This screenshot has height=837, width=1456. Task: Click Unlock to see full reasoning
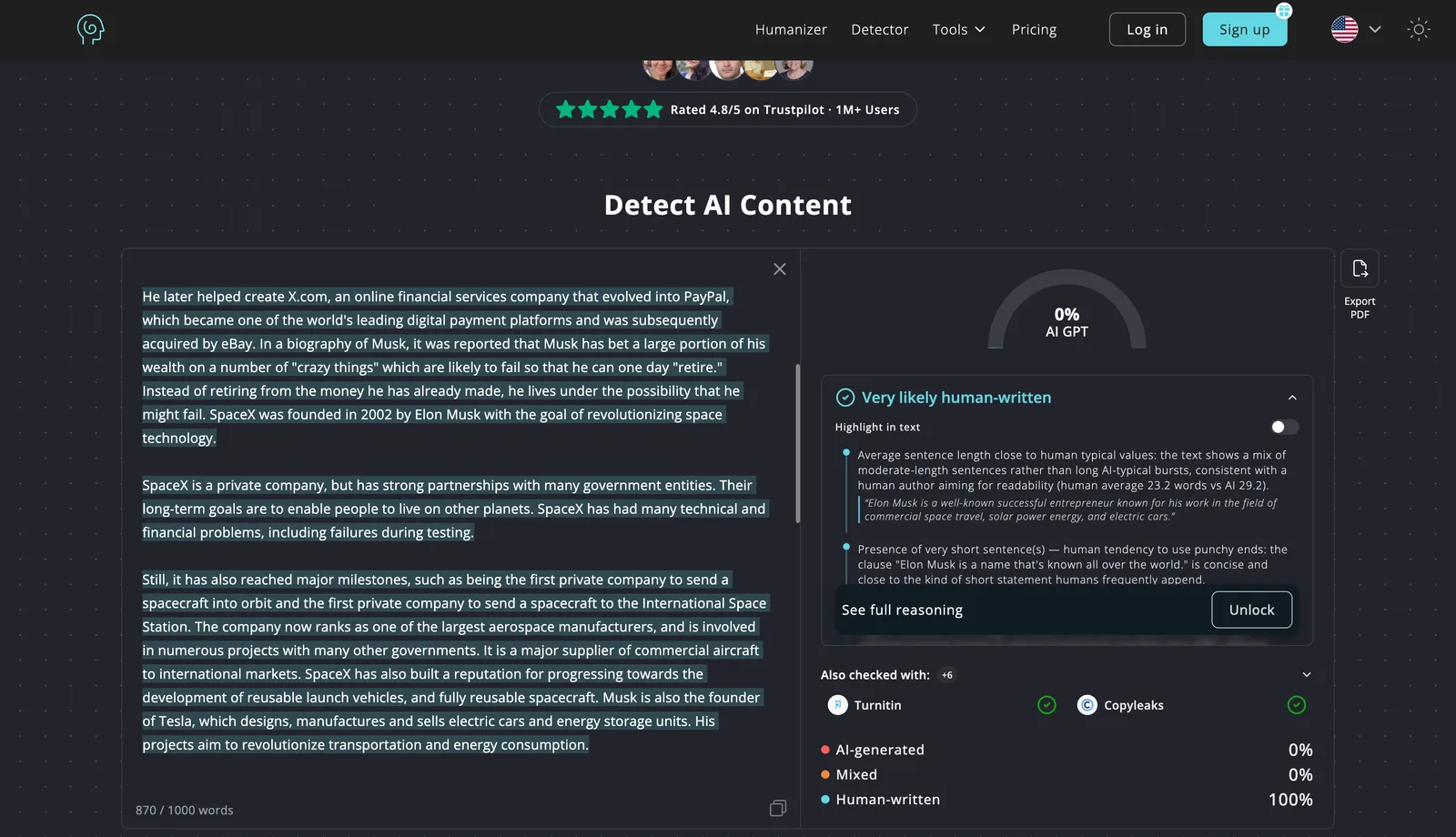tap(1251, 610)
